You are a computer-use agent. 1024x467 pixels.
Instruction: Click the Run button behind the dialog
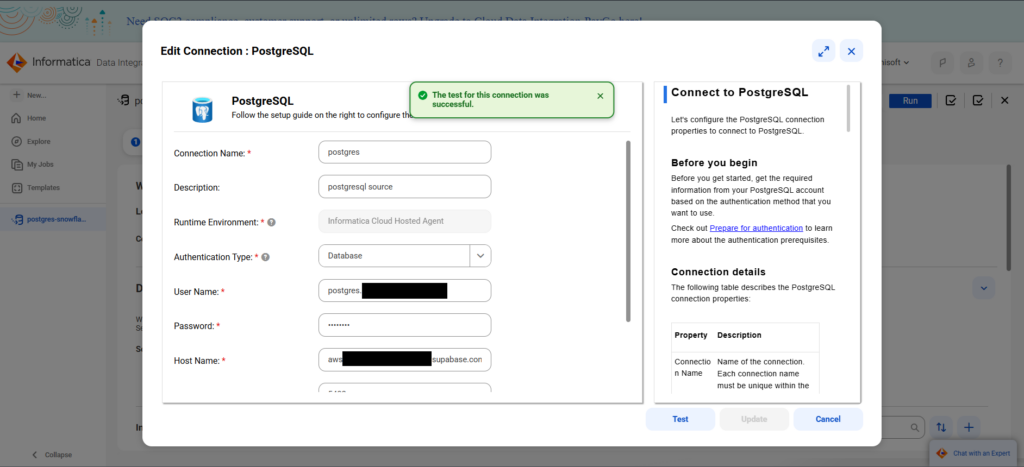pos(910,101)
